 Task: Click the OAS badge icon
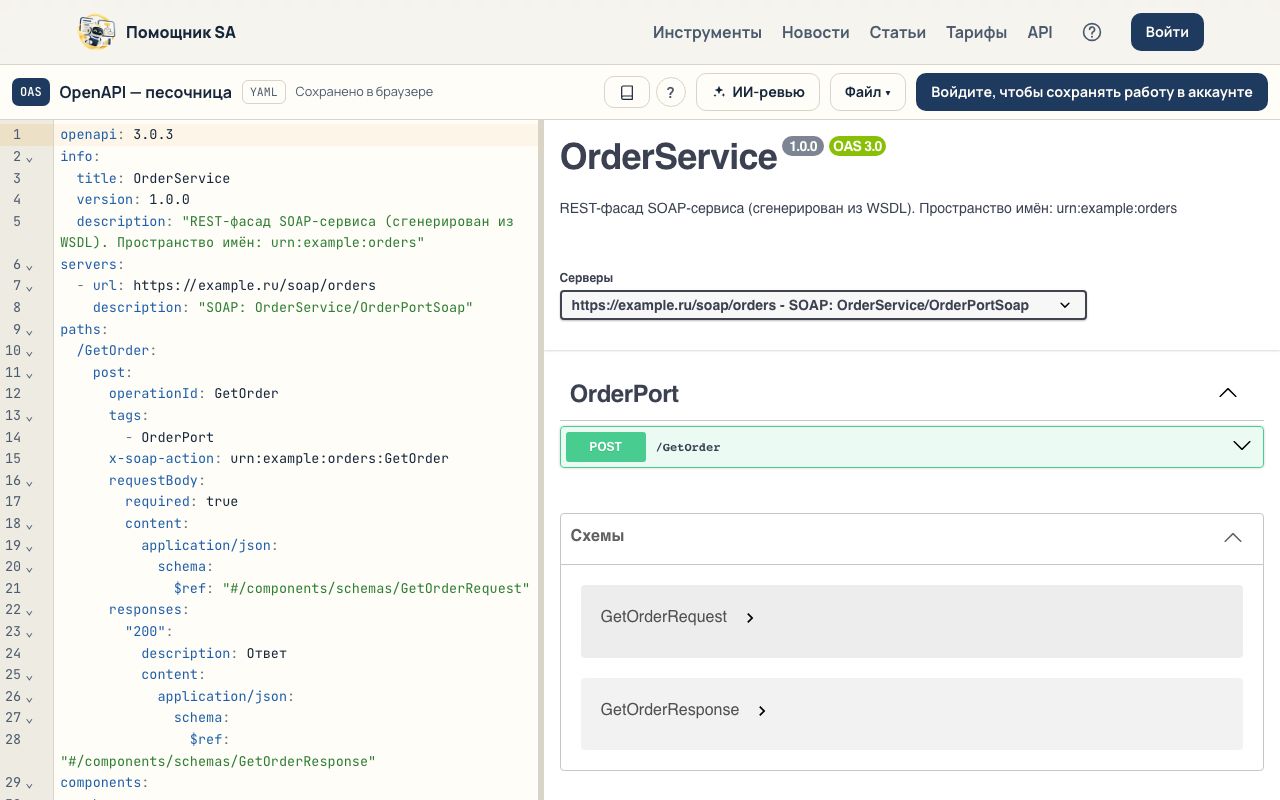31,92
